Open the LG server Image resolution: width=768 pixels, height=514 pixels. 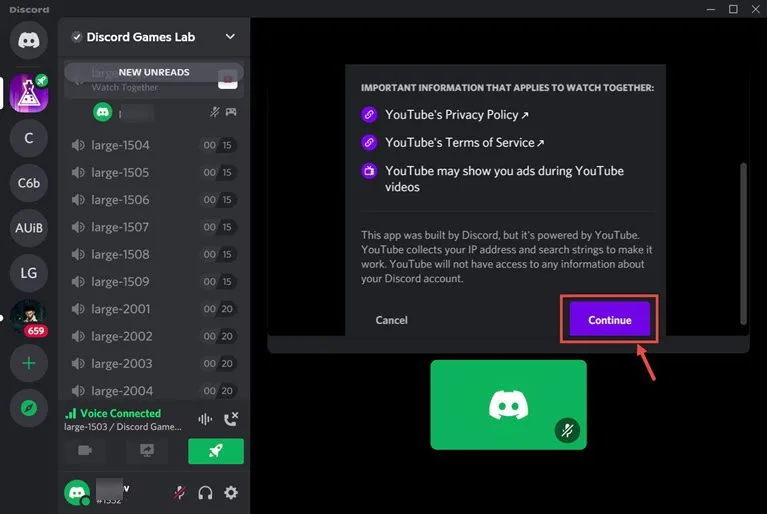coord(29,273)
